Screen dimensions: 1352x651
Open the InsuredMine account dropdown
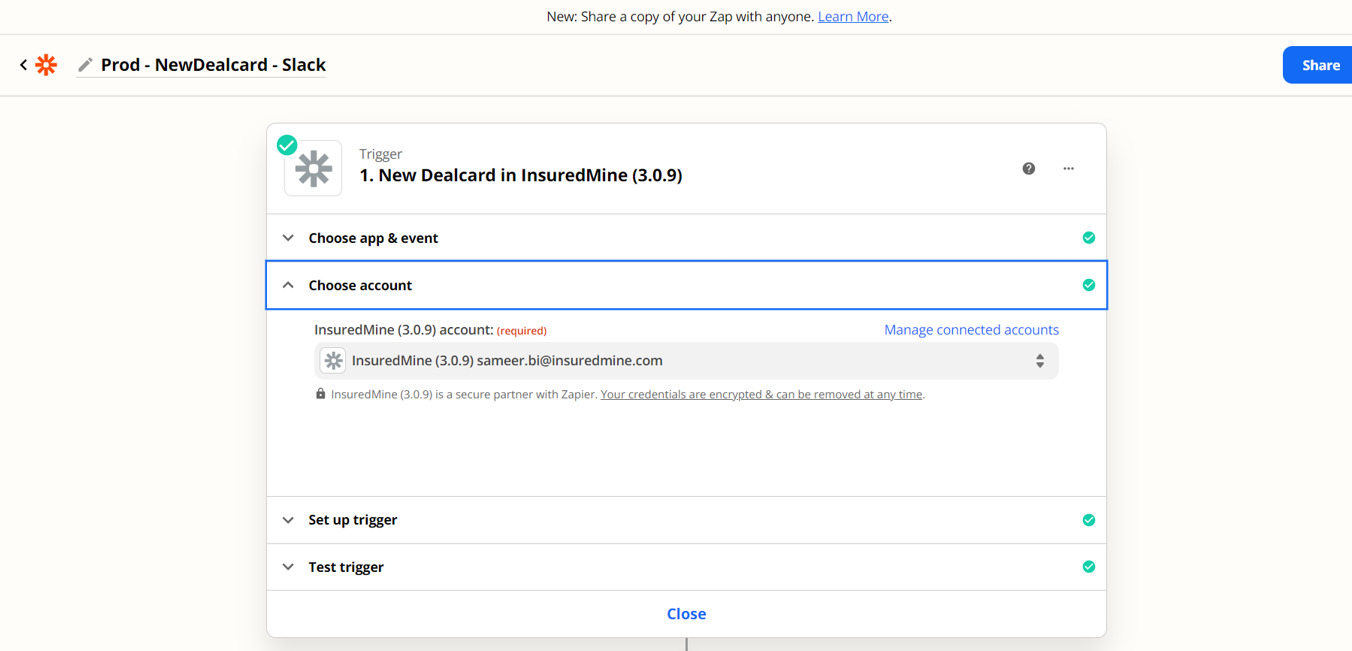686,361
